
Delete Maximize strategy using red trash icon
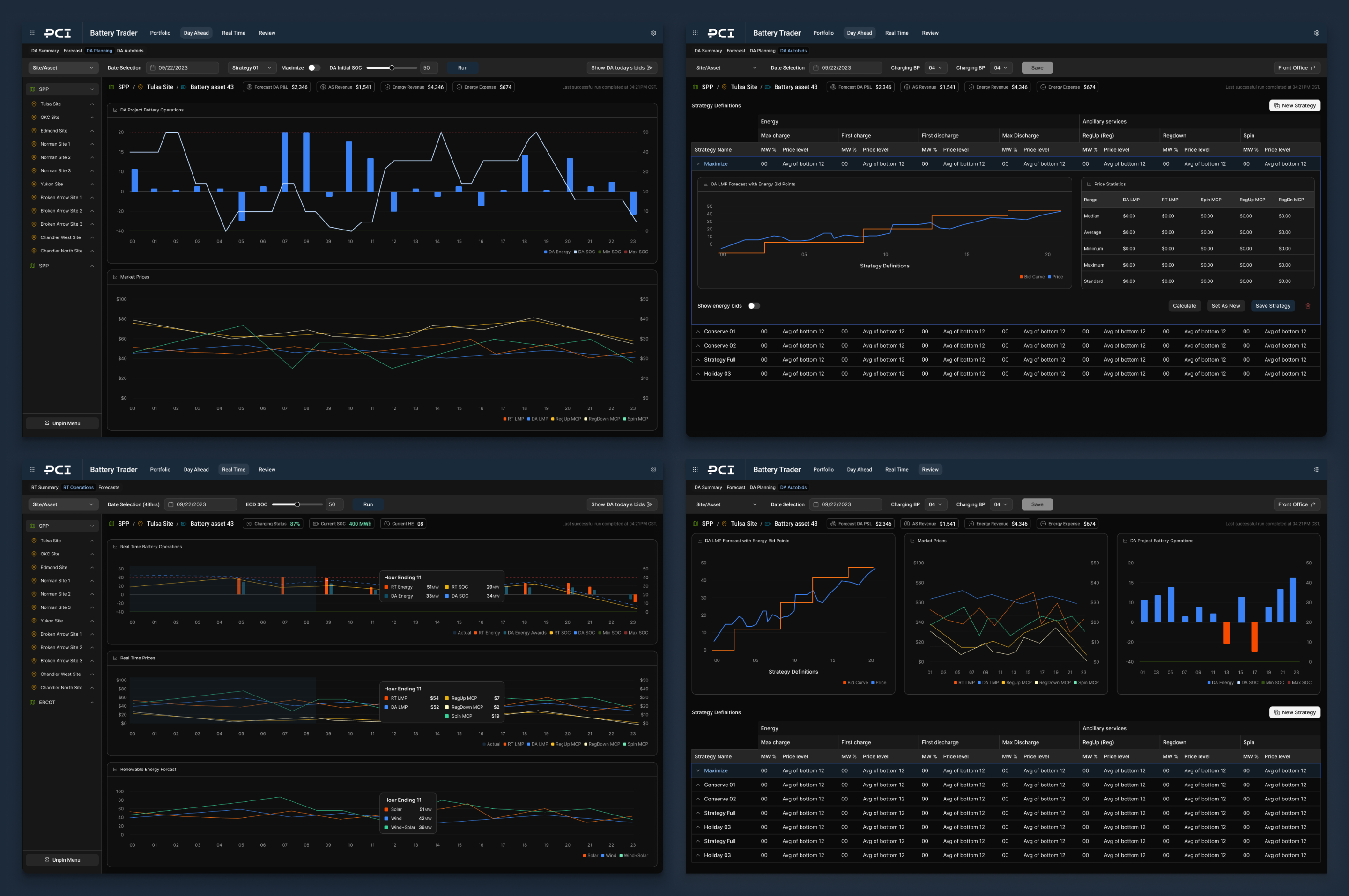(1308, 306)
